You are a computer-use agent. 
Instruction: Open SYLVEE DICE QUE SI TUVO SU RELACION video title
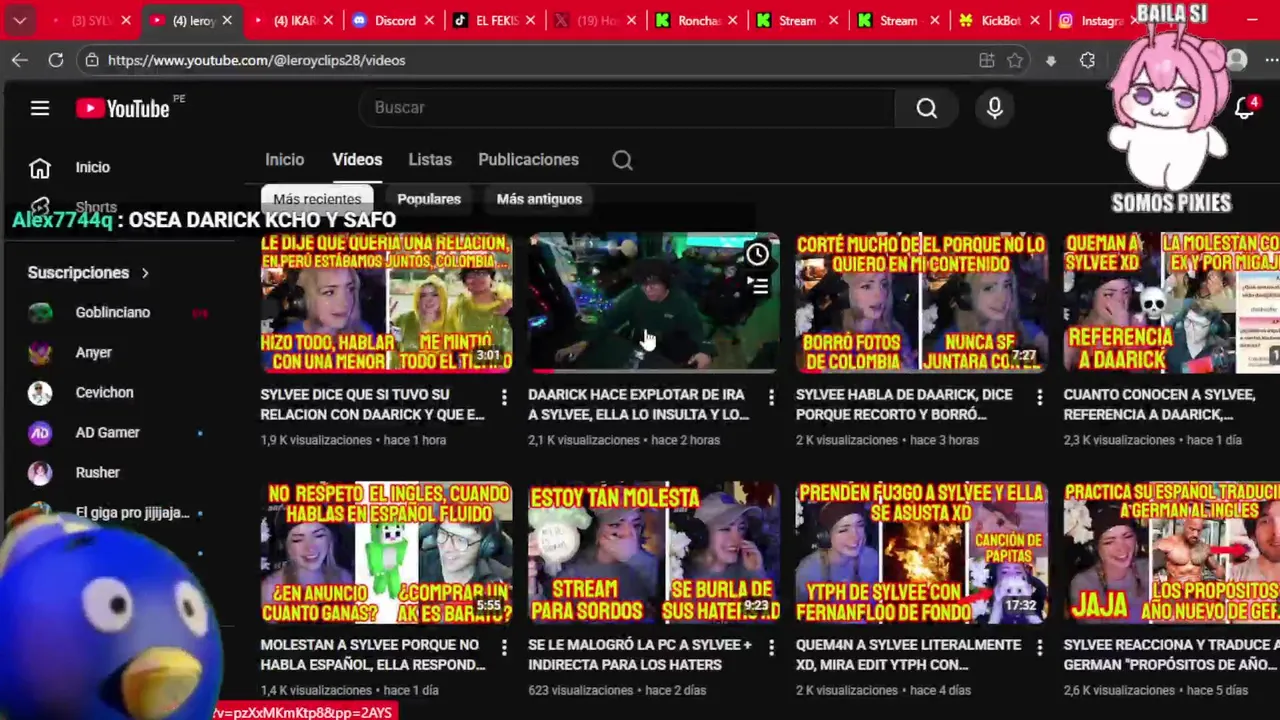[373, 404]
